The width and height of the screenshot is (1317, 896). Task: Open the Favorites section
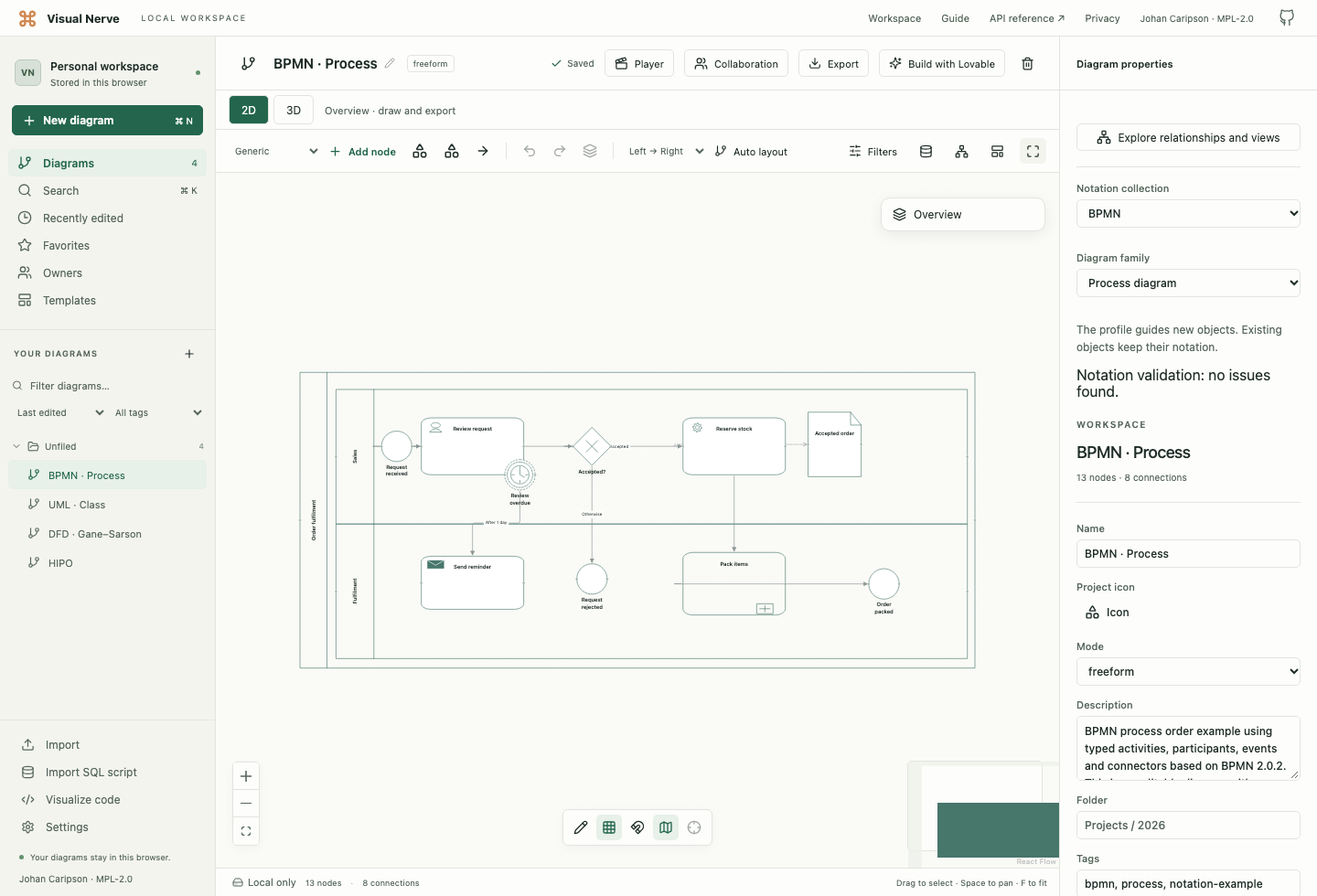coord(108,246)
